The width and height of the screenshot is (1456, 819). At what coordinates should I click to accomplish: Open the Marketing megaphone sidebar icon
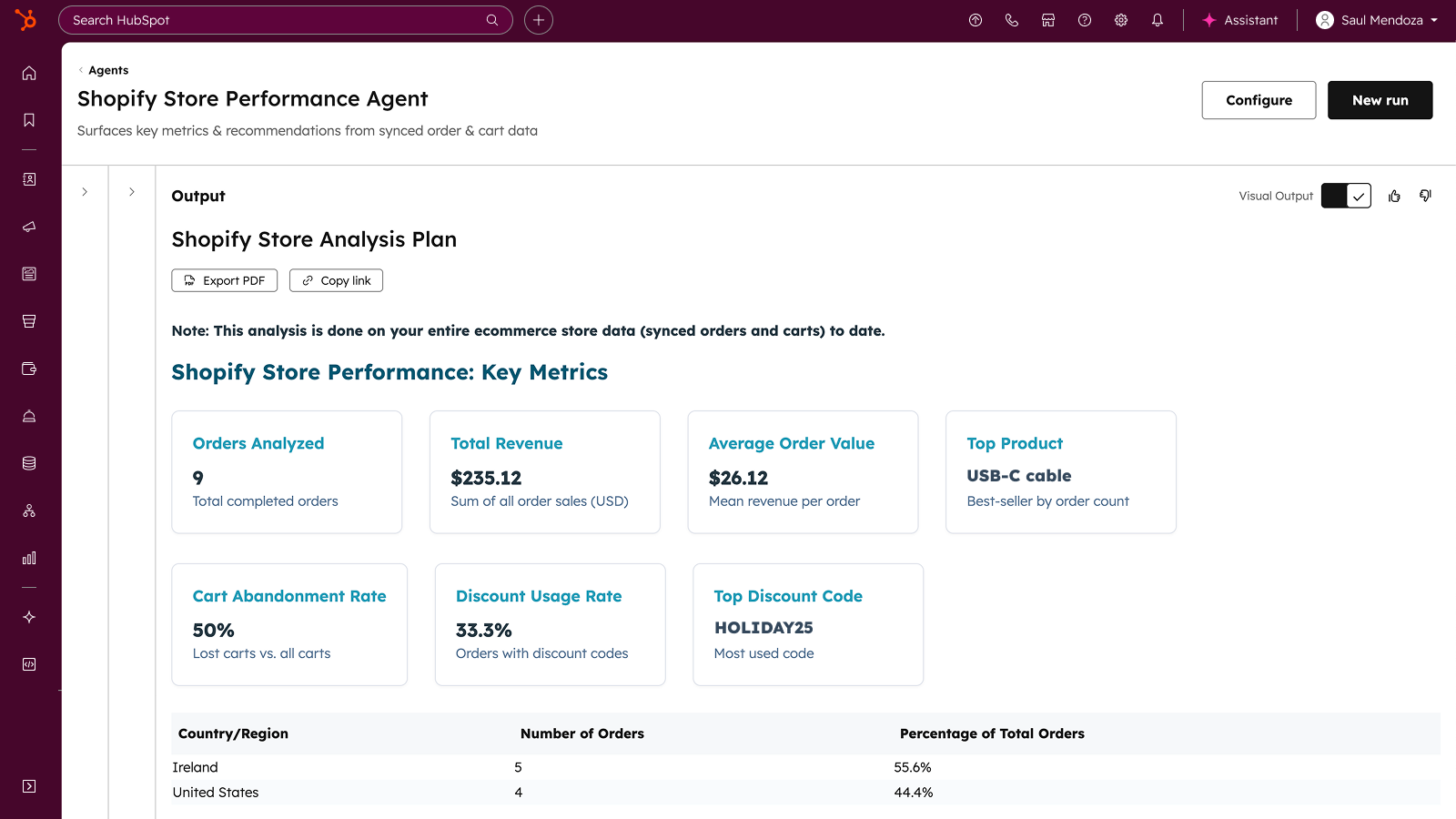point(28,227)
